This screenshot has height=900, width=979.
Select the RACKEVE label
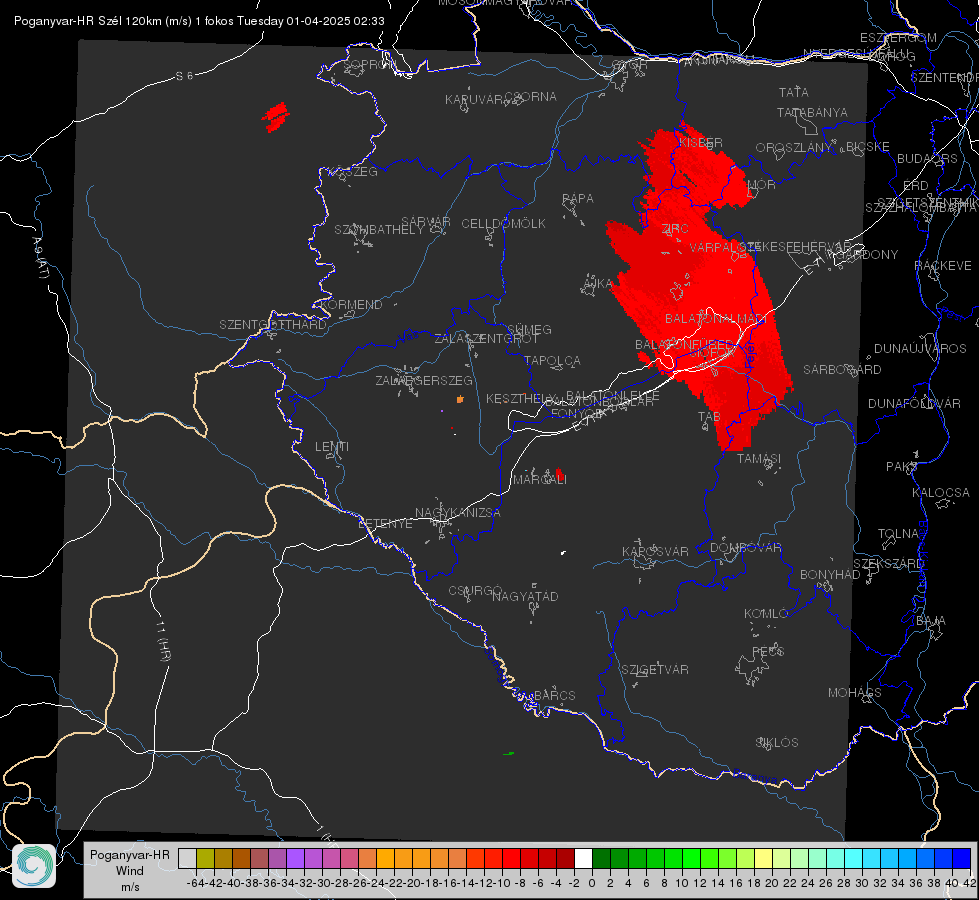click(x=943, y=266)
